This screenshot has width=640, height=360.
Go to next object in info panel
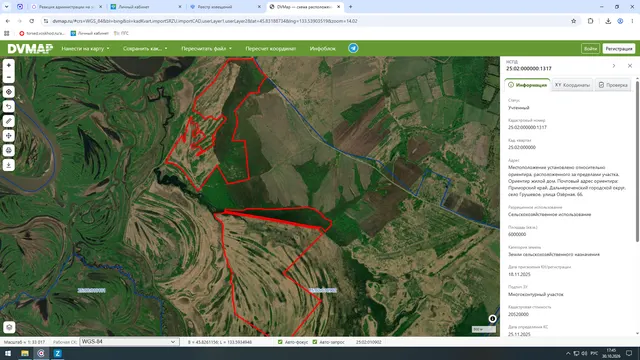tap(614, 66)
